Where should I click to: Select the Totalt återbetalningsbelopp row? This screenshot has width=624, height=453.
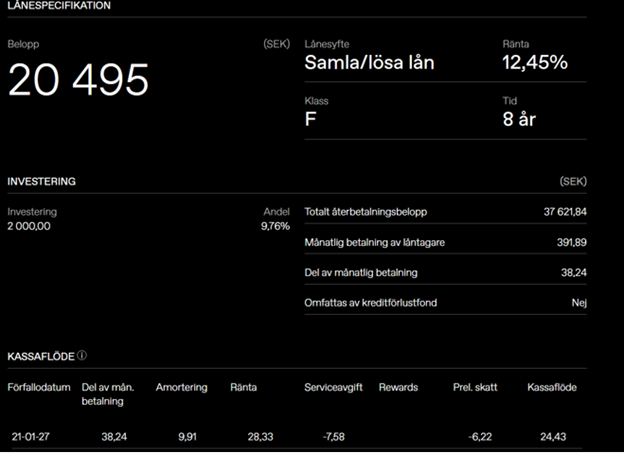(445, 213)
